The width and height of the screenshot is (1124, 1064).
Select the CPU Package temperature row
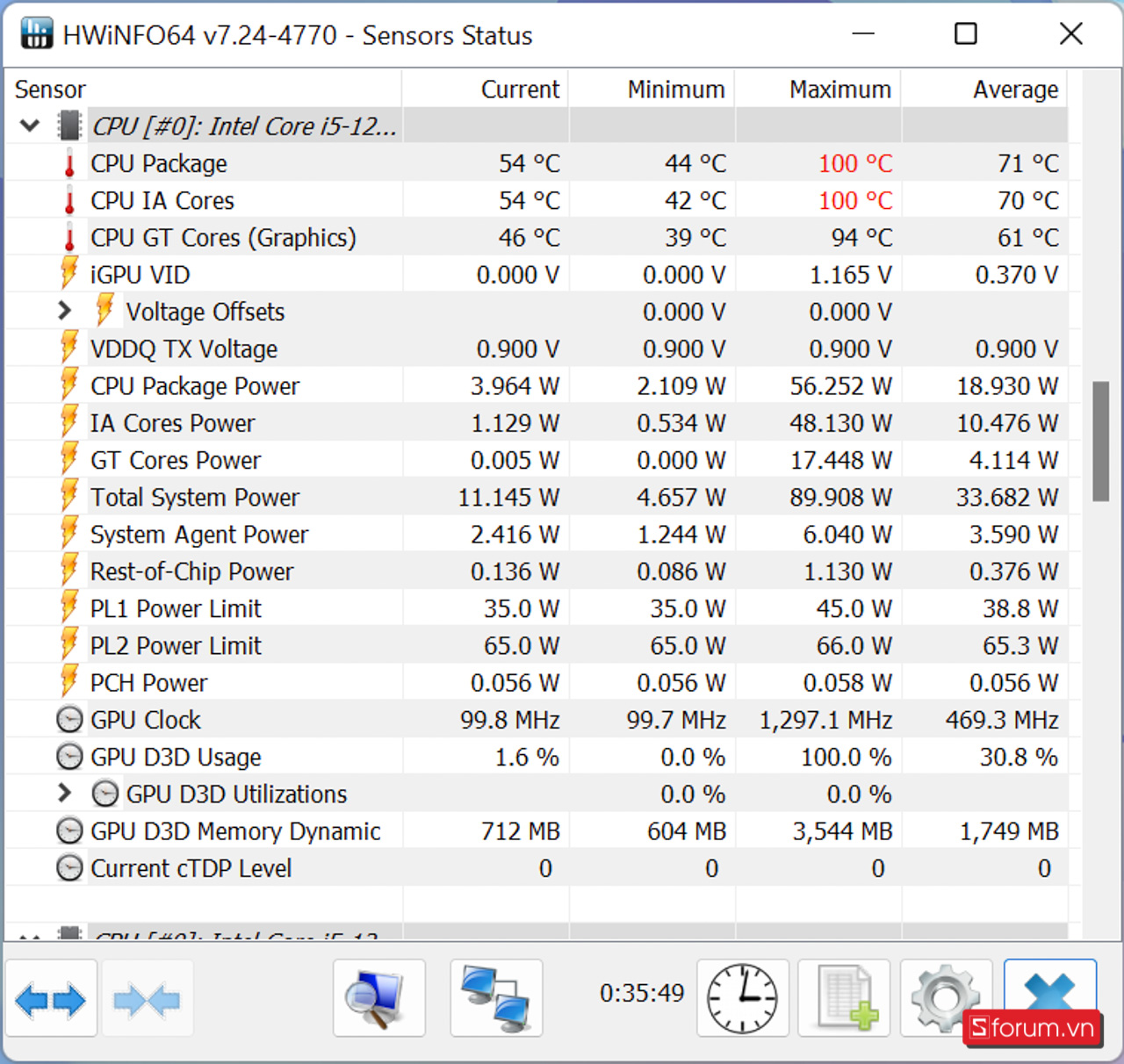click(x=159, y=164)
